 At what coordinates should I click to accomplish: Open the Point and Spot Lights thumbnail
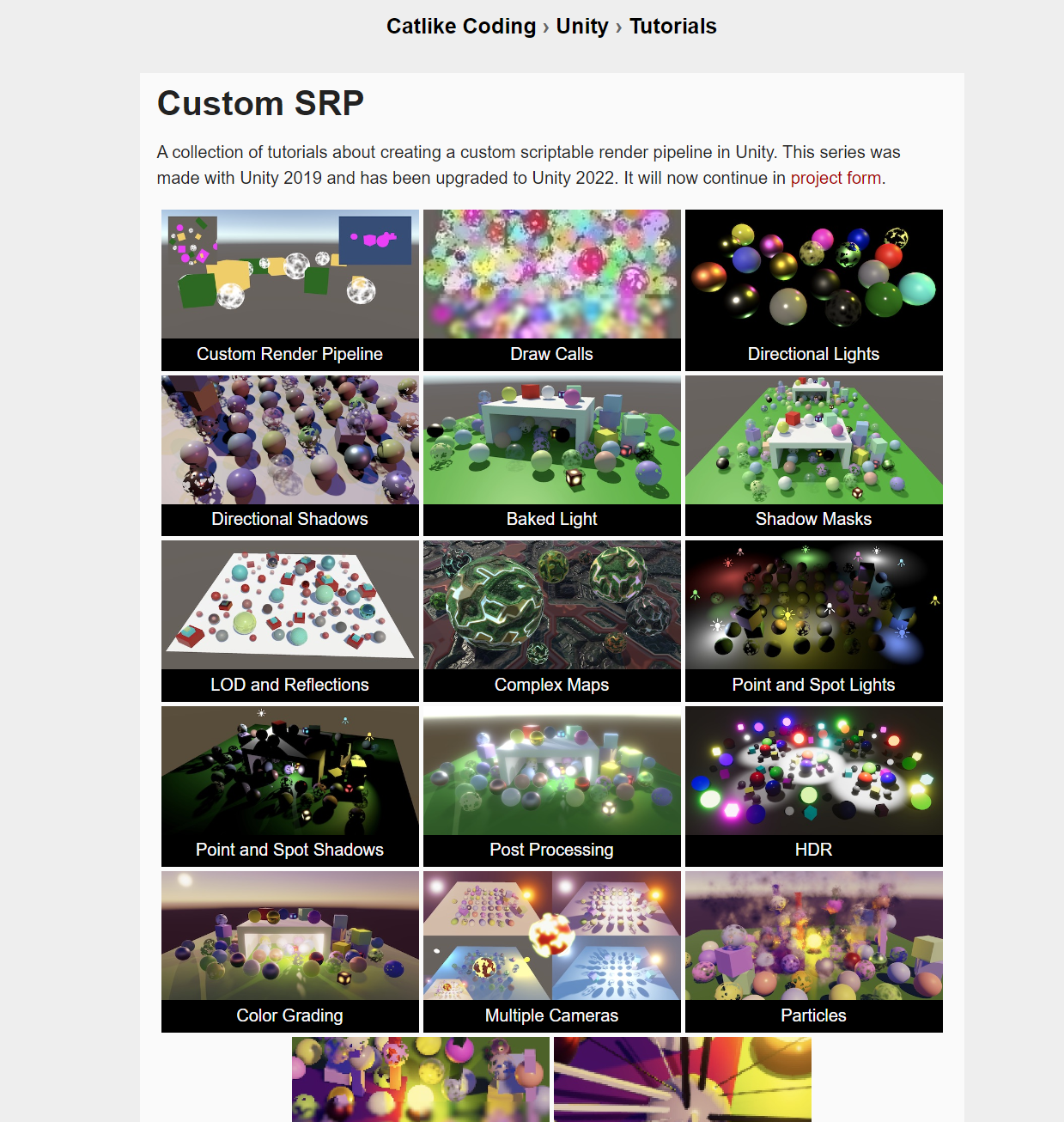[x=814, y=621]
